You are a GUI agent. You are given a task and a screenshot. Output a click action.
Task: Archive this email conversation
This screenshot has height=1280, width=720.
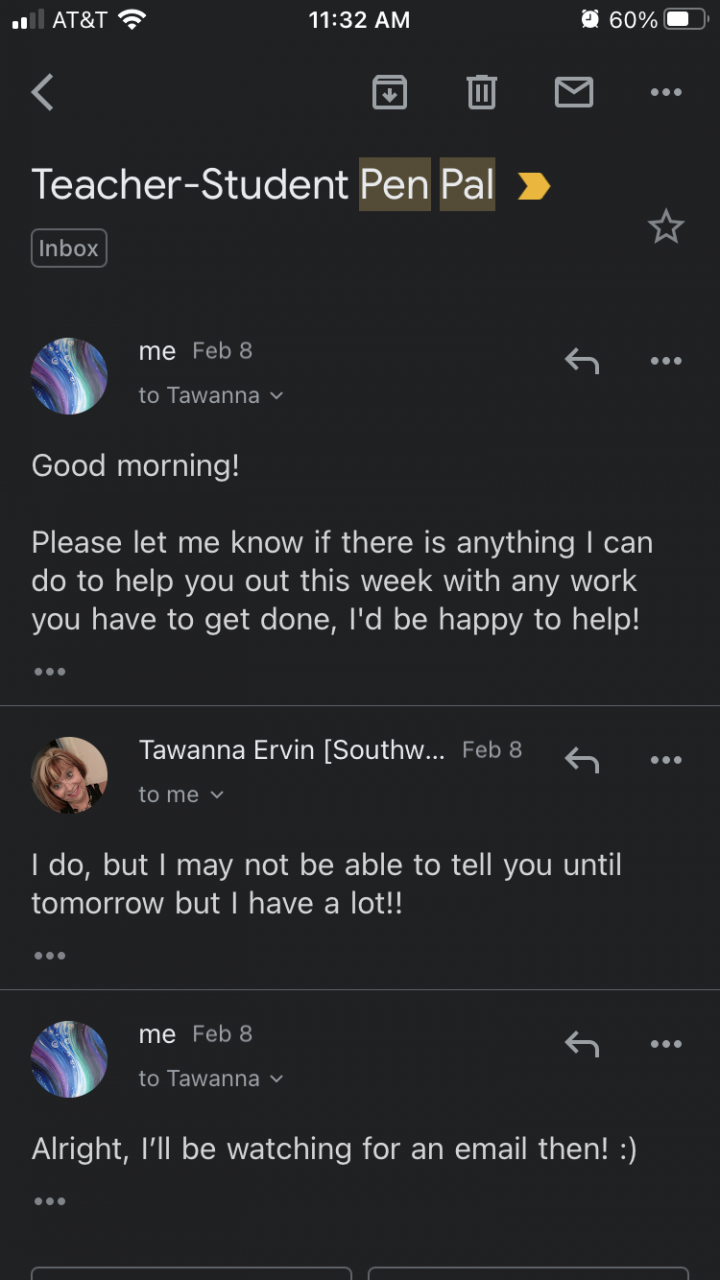(389, 93)
